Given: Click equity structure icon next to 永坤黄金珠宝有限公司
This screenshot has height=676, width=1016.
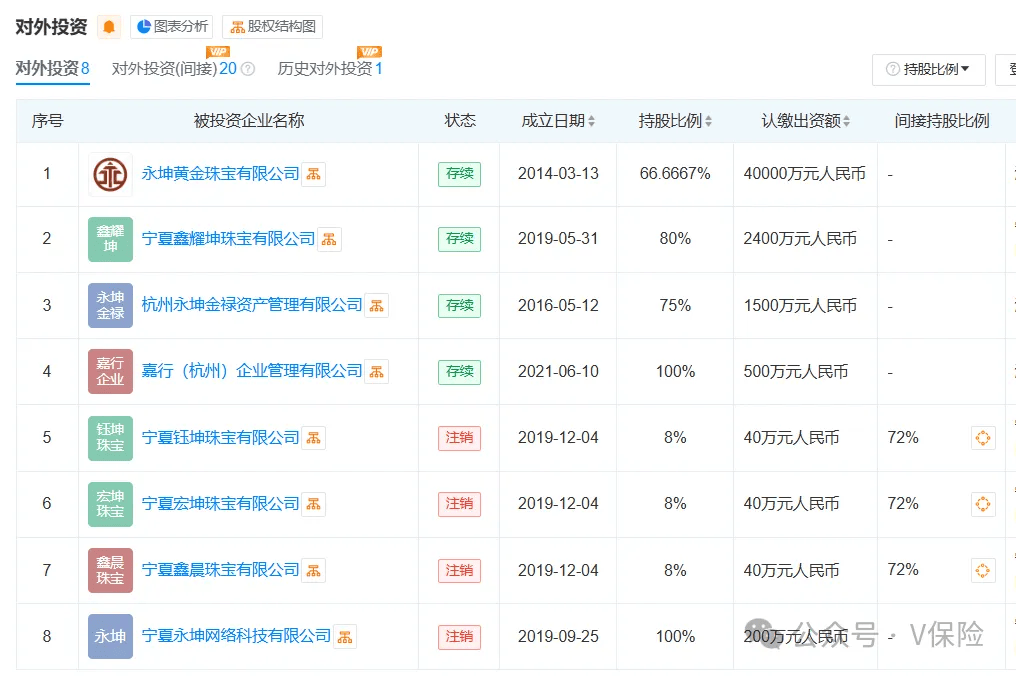Looking at the screenshot, I should [314, 174].
